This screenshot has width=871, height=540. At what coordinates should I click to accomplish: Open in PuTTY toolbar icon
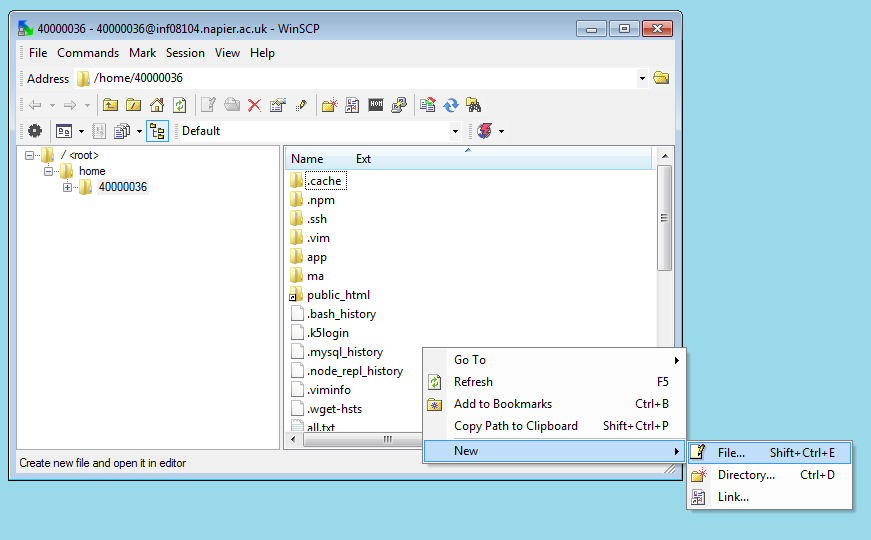tap(399, 104)
